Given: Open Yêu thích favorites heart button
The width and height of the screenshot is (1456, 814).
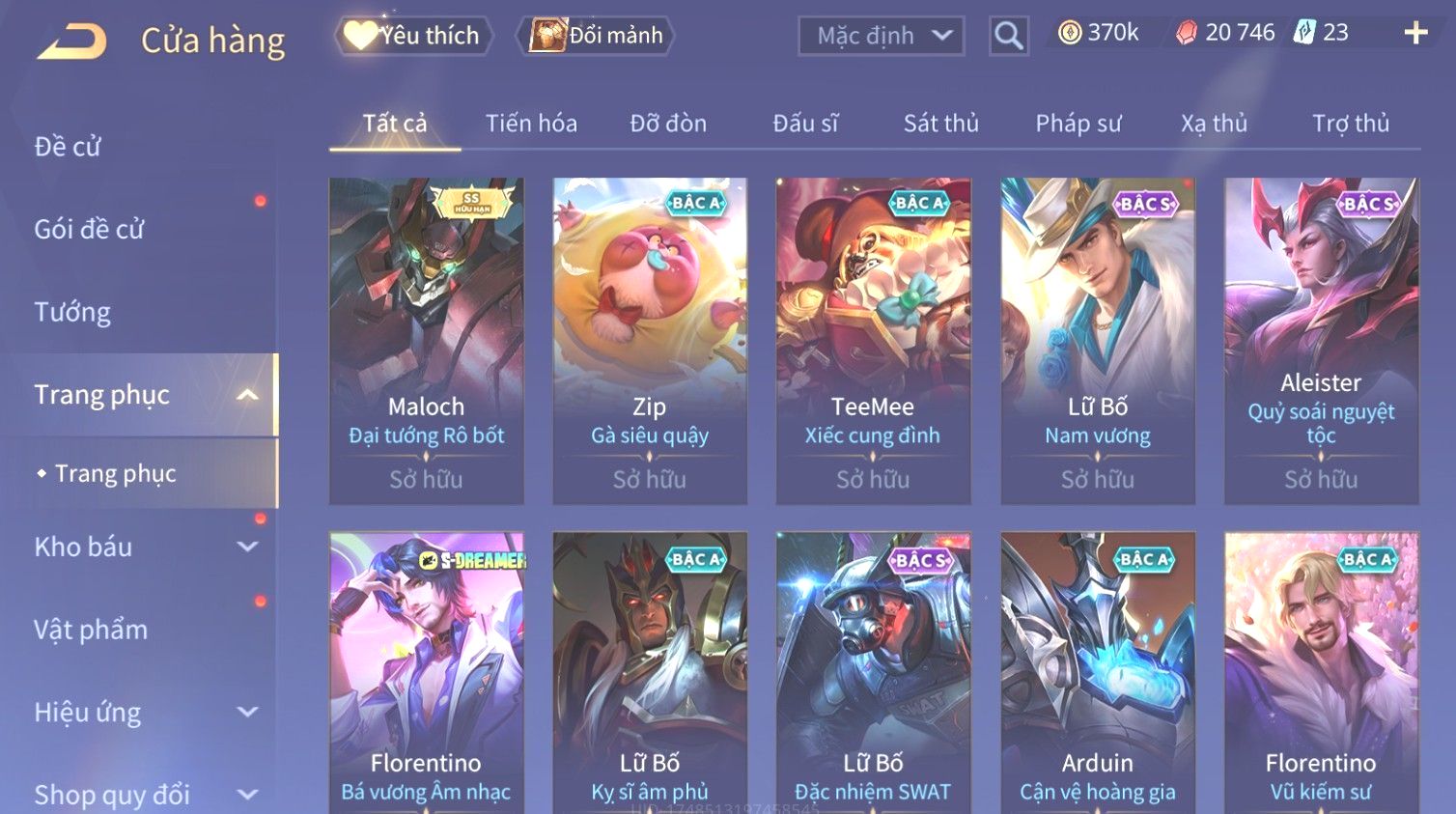Looking at the screenshot, I should point(413,36).
